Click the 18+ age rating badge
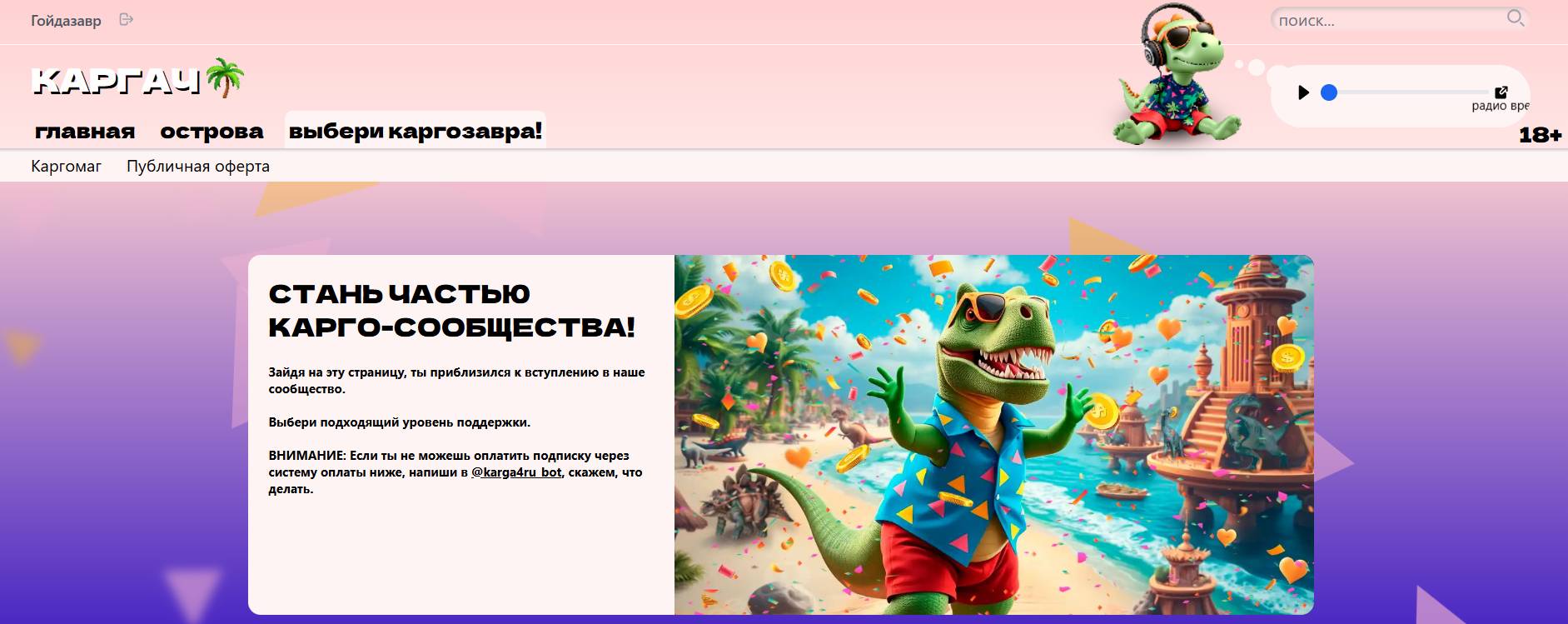Screen dimensions: 1568x624 [1541, 135]
